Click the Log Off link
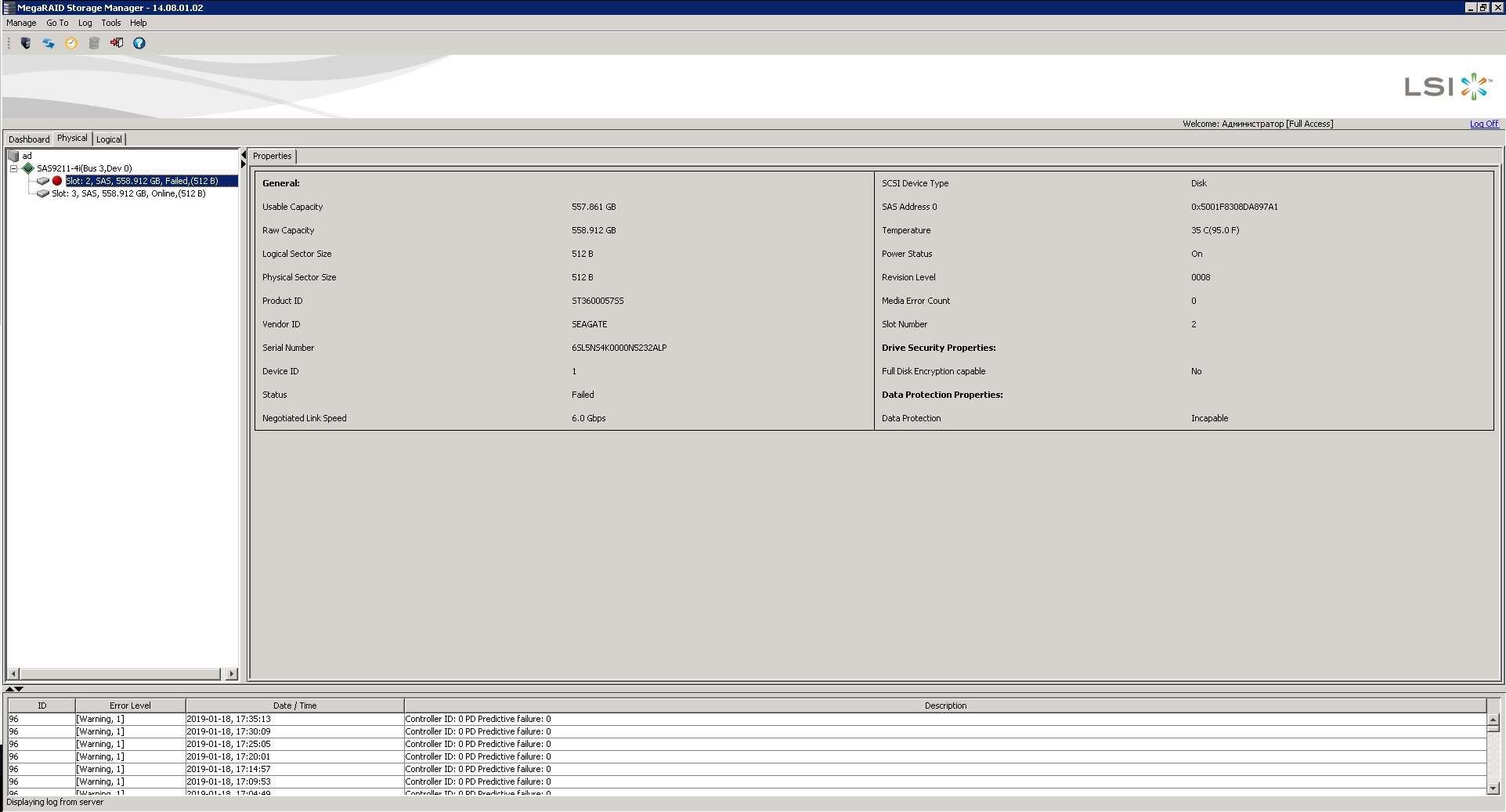This screenshot has height=812, width=1506. (x=1483, y=124)
